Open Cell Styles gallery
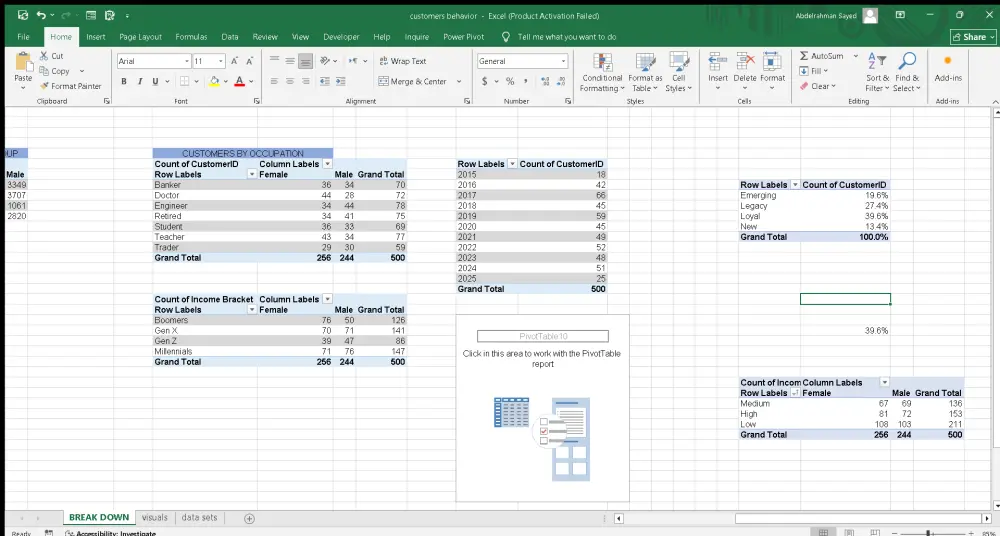Viewport: 1000px width, 536px height. (679, 73)
